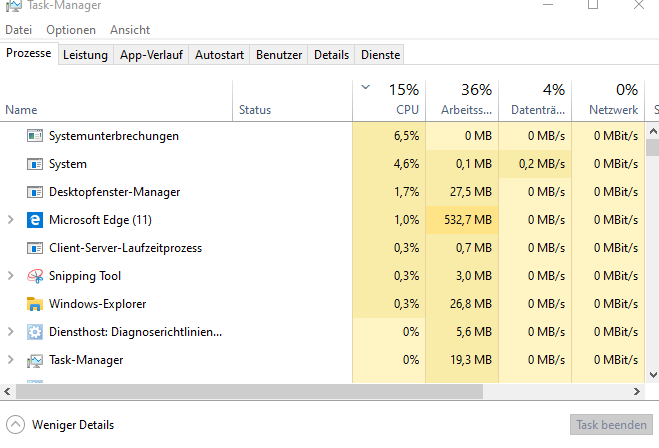Switch to the Leistung tab

pyautogui.click(x=85, y=55)
